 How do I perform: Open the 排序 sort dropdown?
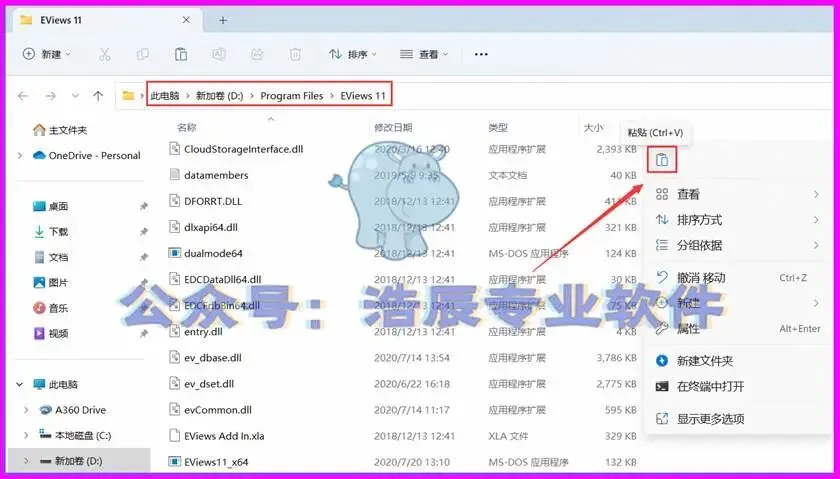pos(353,54)
